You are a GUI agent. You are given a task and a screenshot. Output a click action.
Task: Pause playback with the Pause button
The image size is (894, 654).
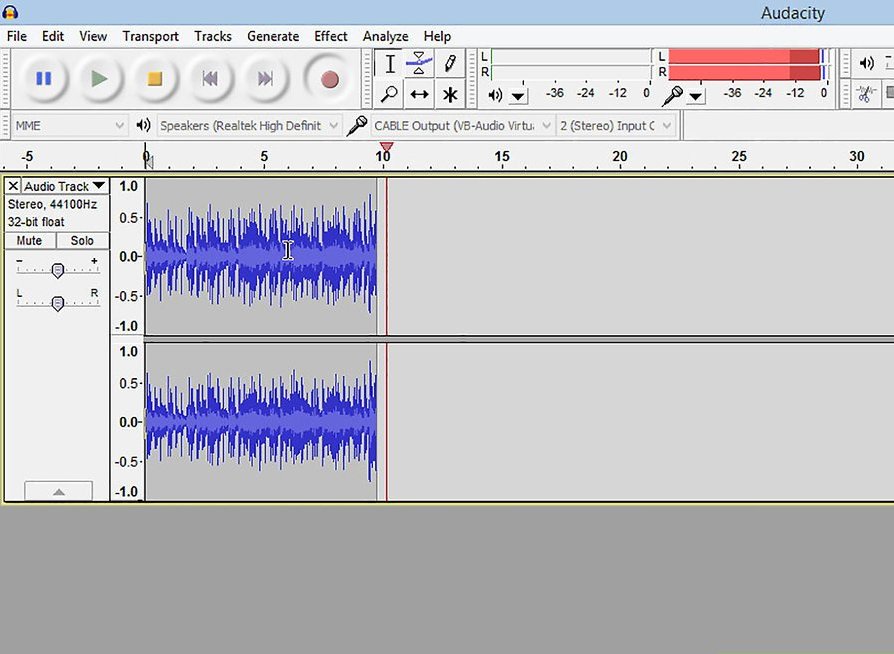coord(44,79)
